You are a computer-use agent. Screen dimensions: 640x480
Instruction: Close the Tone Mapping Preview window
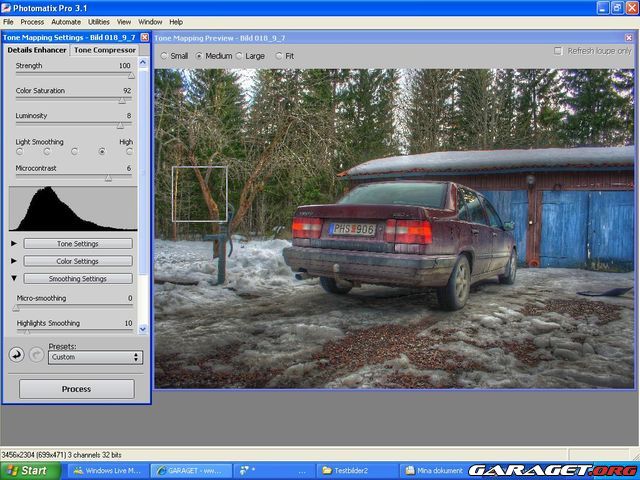pyautogui.click(x=629, y=38)
